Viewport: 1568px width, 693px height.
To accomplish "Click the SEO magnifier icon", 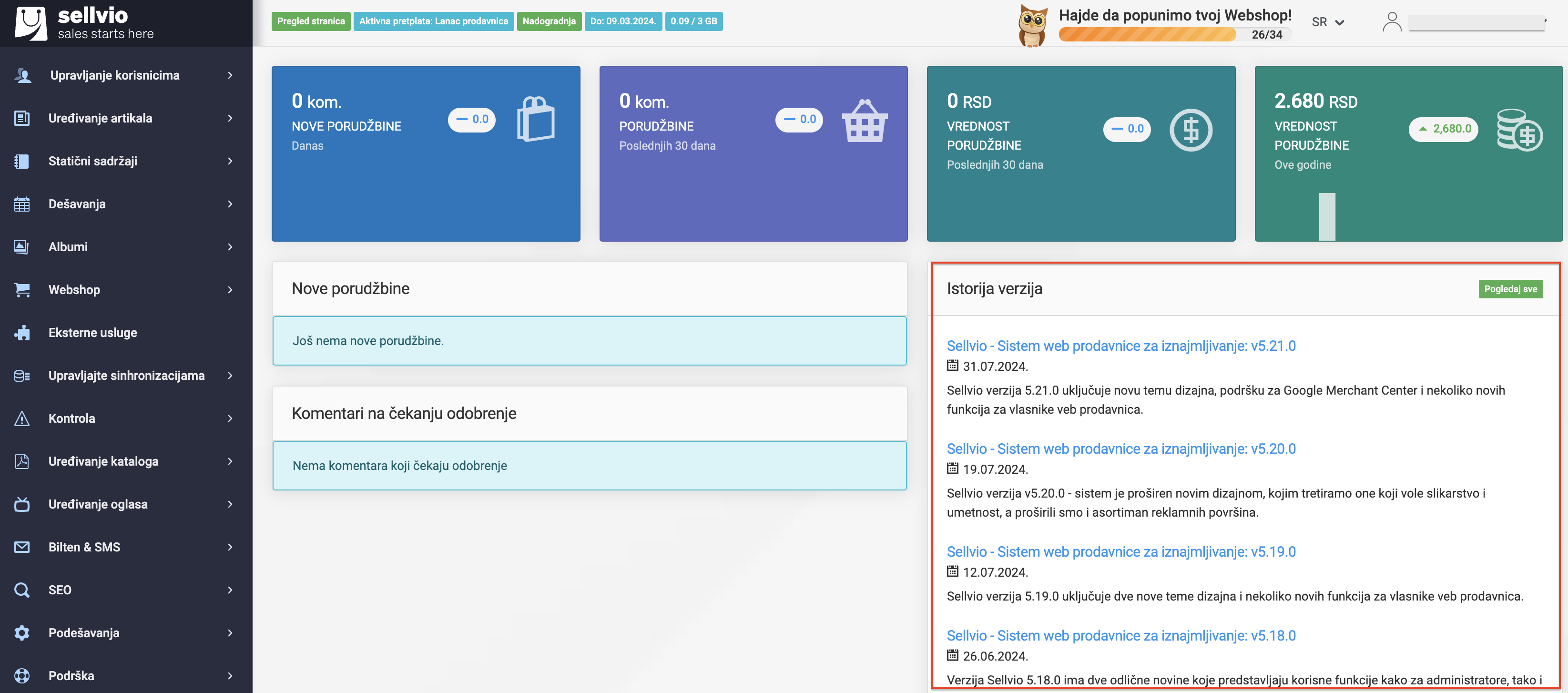I will [x=22, y=590].
